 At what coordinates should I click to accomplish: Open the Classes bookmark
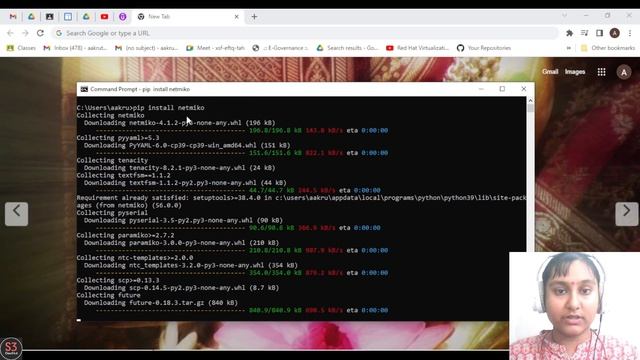[22, 48]
